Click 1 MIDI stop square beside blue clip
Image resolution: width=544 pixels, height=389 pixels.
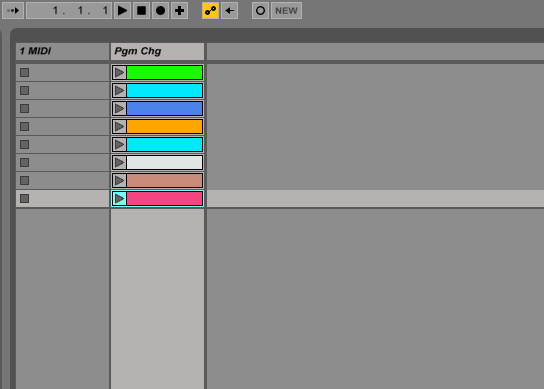coord(24,109)
